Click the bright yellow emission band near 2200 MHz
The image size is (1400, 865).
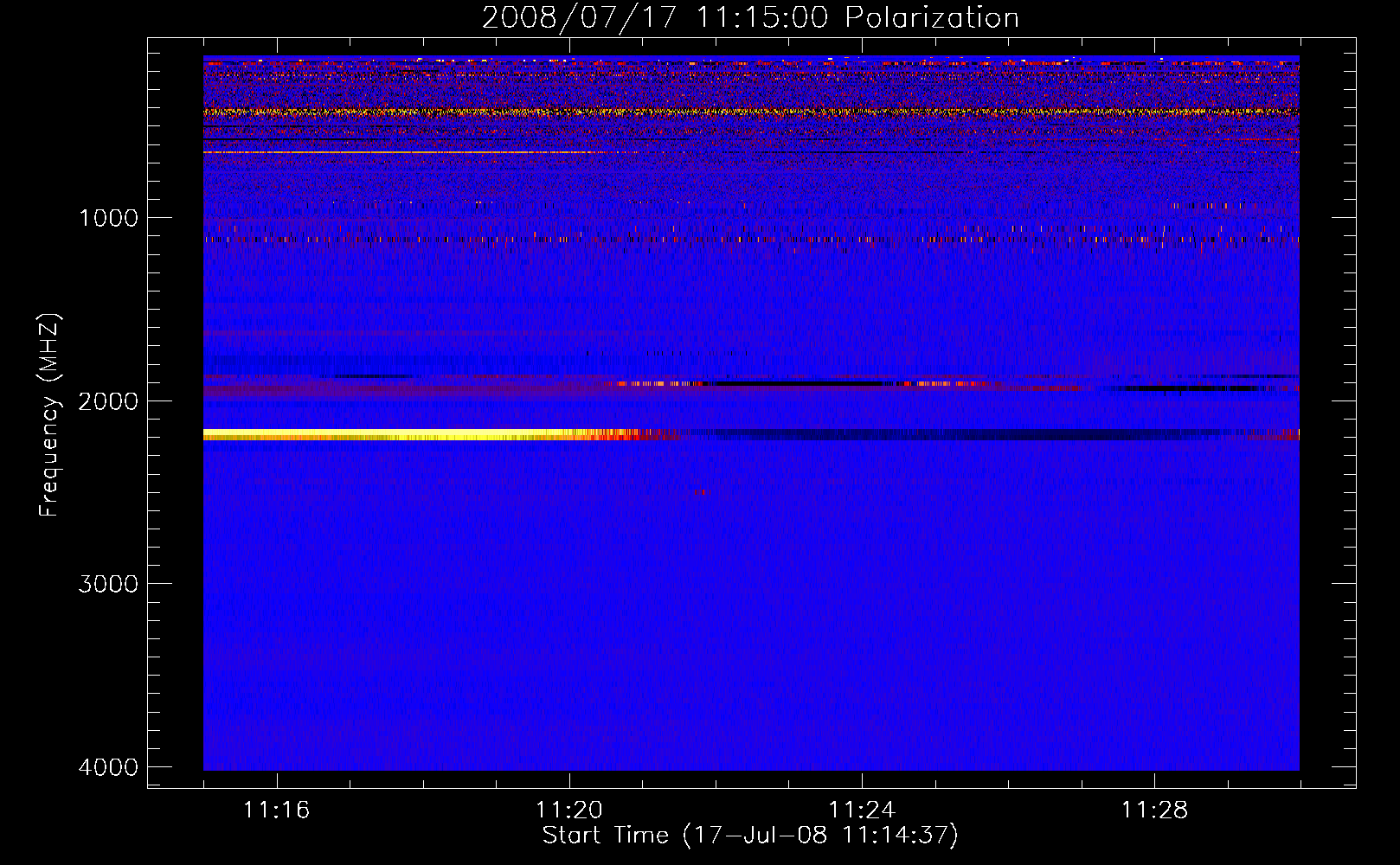click(x=424, y=435)
